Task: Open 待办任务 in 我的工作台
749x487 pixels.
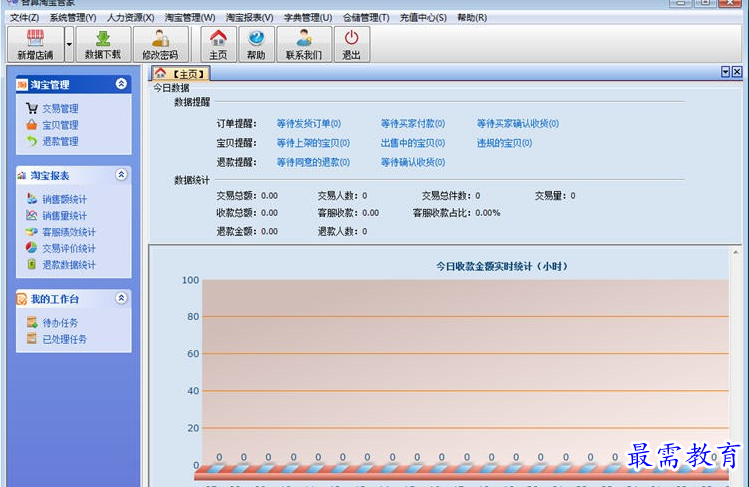Action: coord(60,323)
